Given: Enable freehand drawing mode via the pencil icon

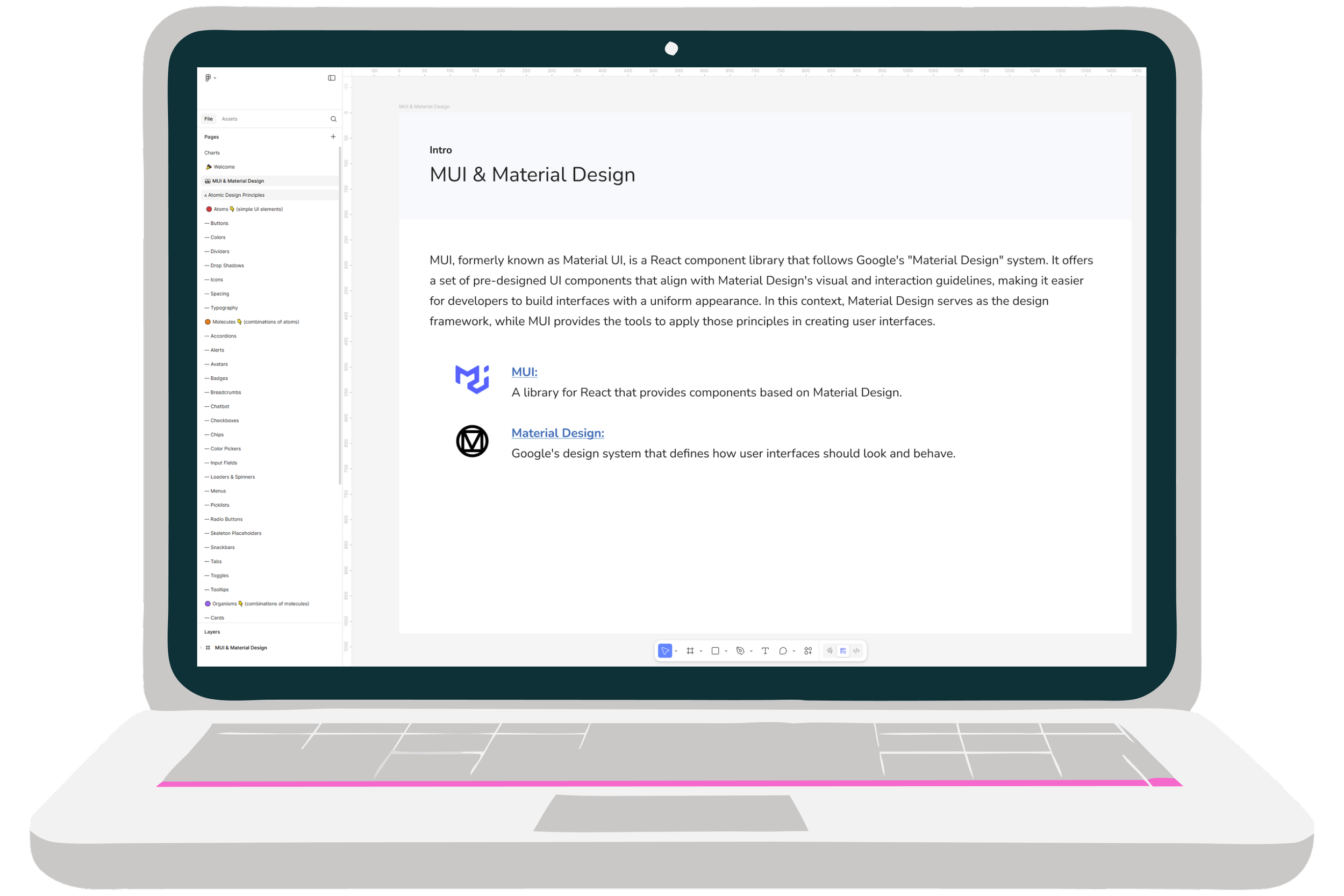Looking at the screenshot, I should coord(830,650).
